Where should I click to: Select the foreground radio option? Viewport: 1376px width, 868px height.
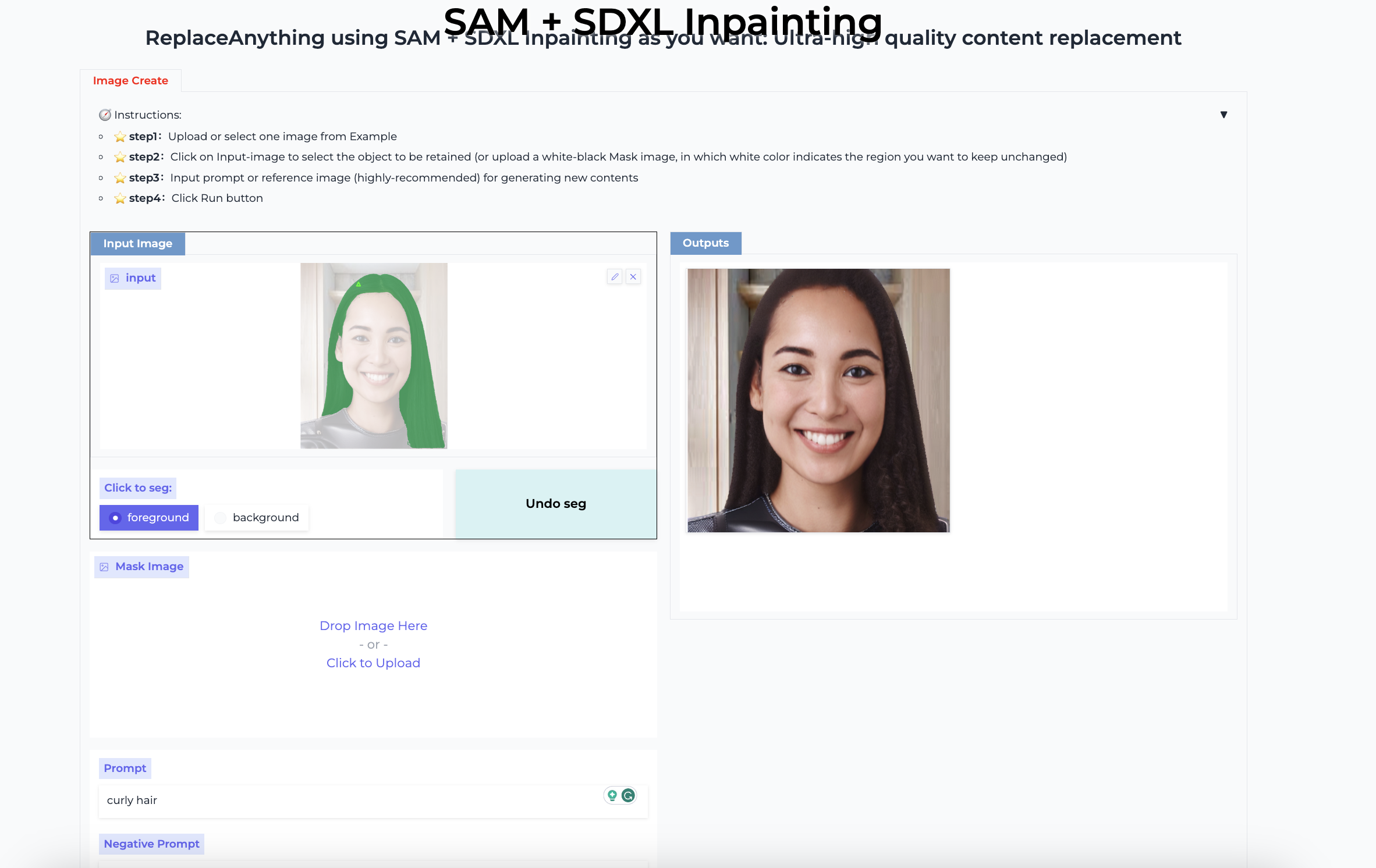pos(115,518)
